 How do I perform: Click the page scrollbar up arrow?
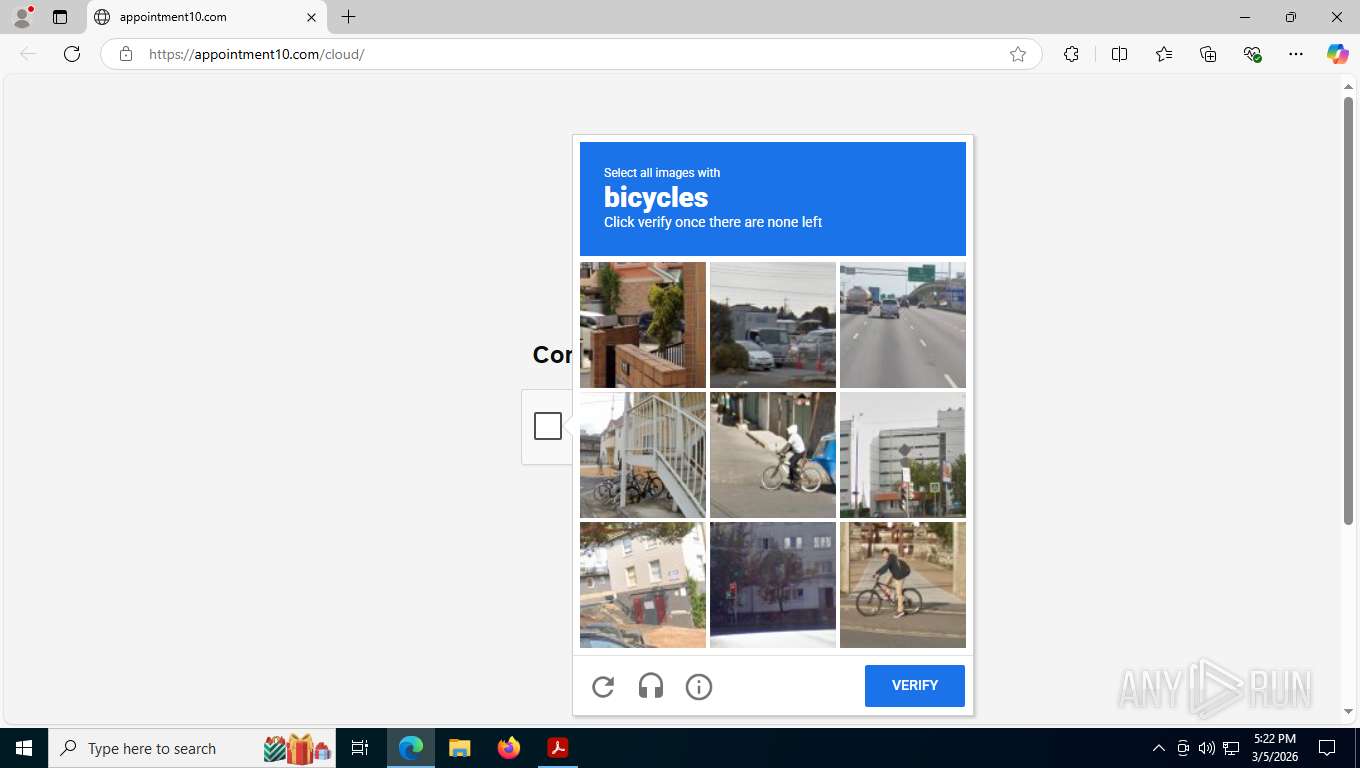pos(1348,87)
